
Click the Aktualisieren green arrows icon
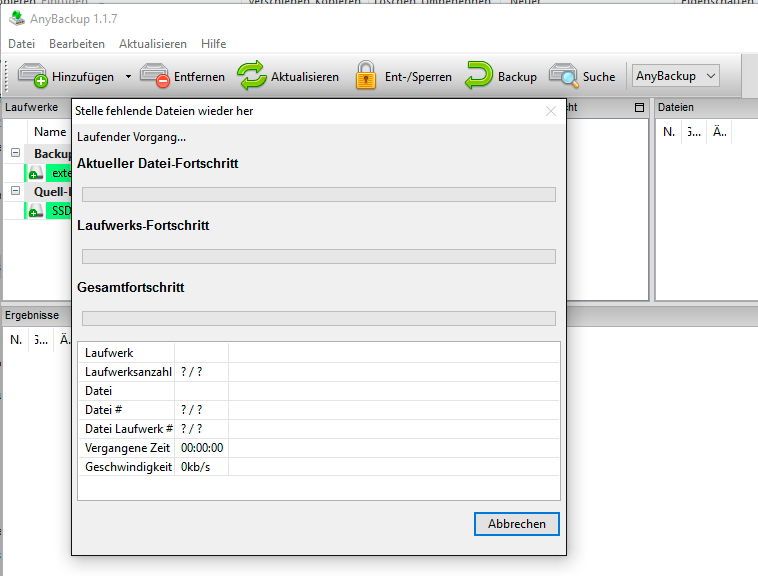(x=252, y=75)
